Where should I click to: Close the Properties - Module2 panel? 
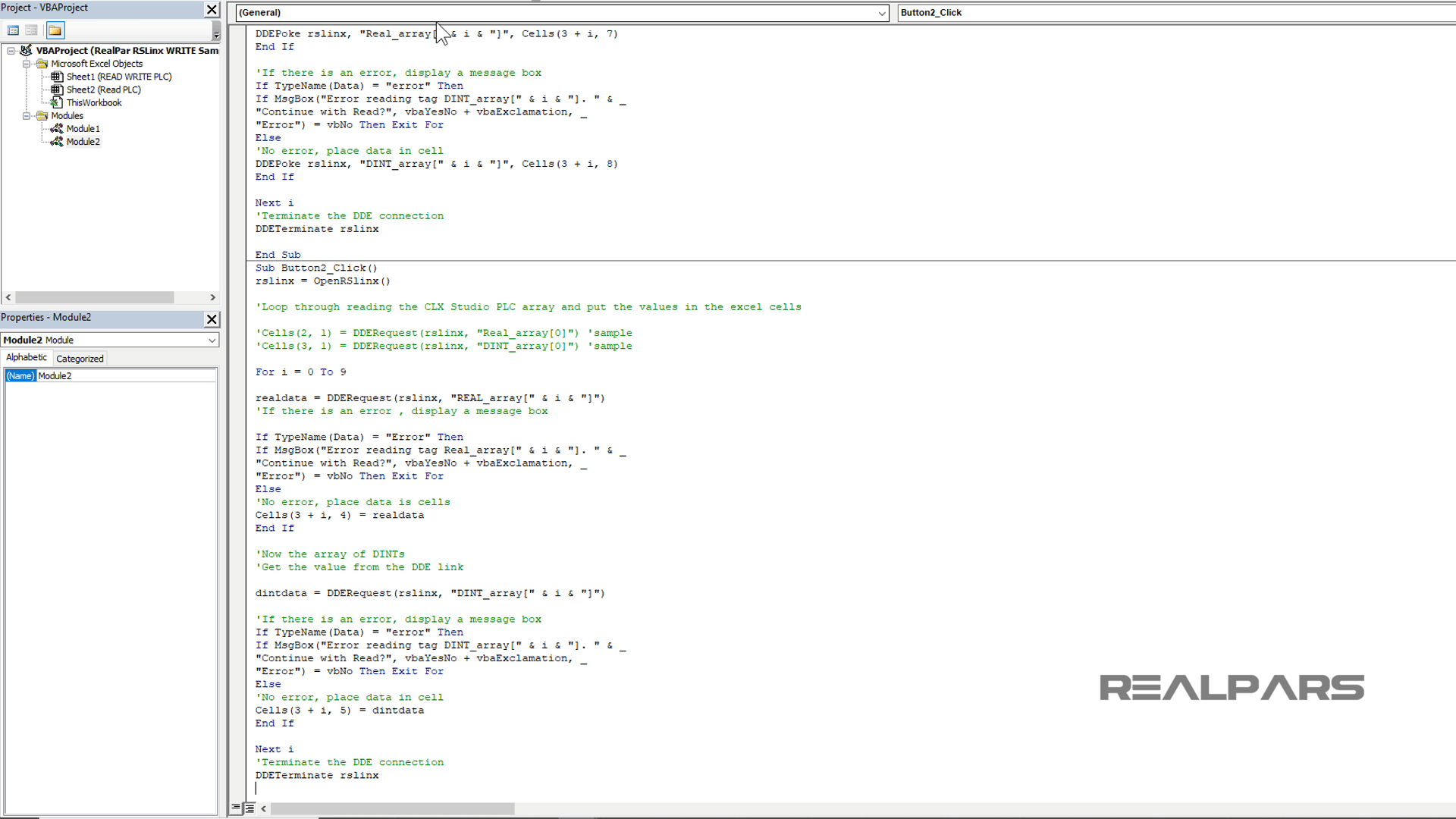pyautogui.click(x=212, y=319)
